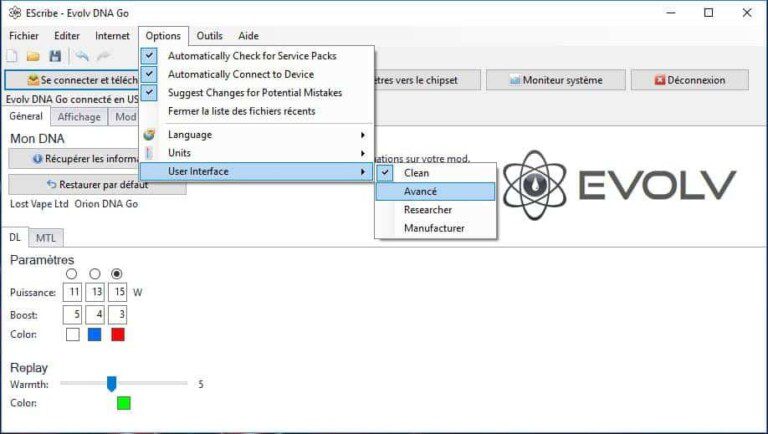Close the open Options menu
Viewport: 768px width, 434px height.
point(163,36)
